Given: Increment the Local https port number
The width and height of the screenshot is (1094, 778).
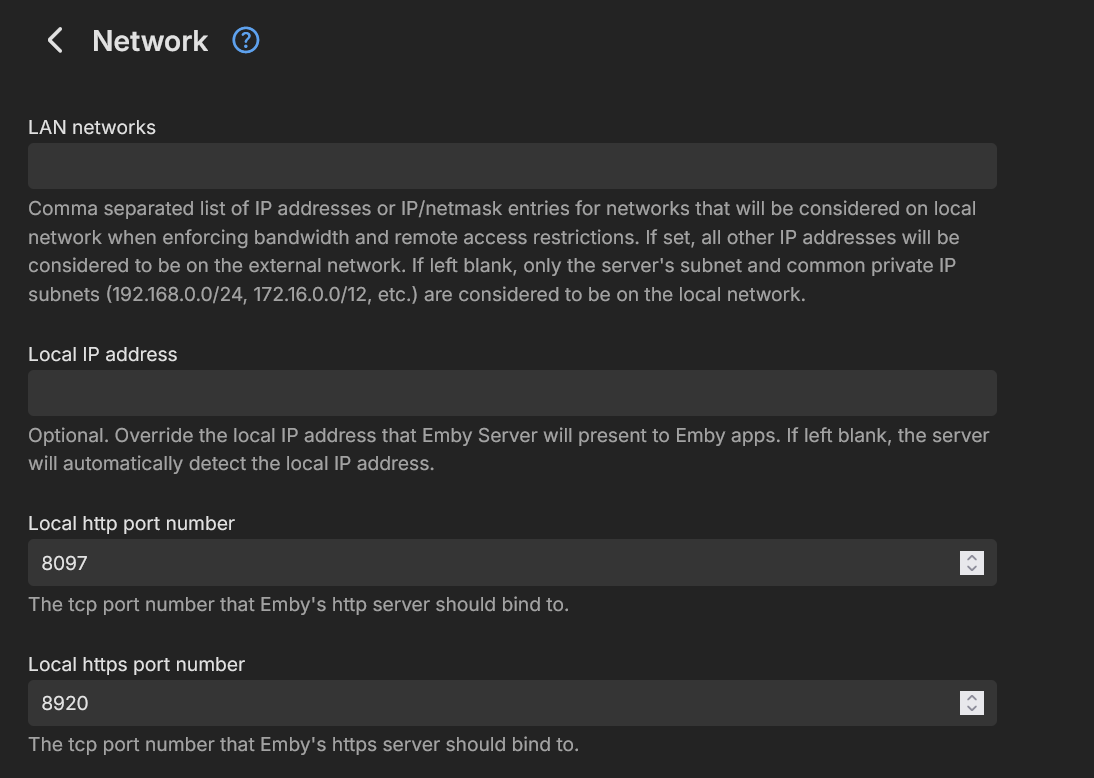Looking at the screenshot, I should tap(971, 697).
